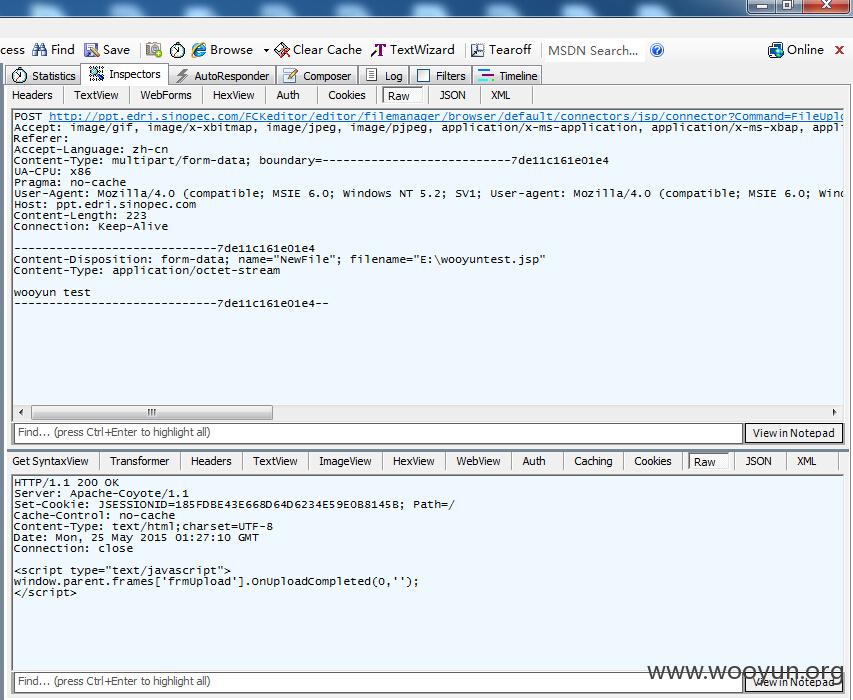
Task: Select the response Cookies tab
Action: pos(652,461)
